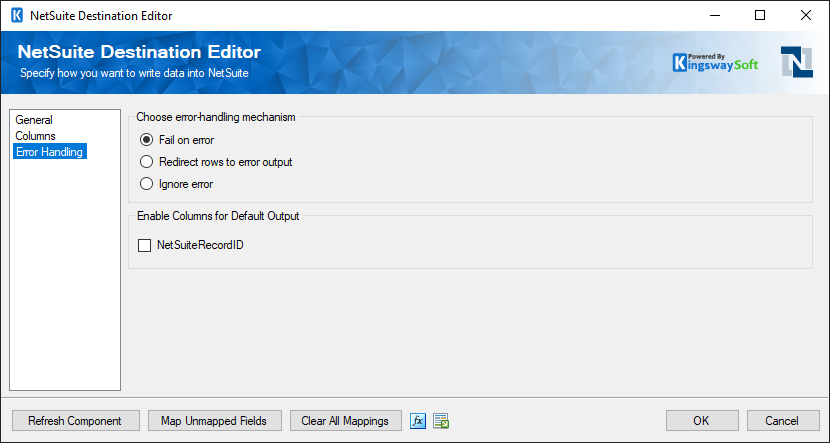Open the expression fx editor icon
Image resolution: width=830 pixels, height=443 pixels.
418,421
